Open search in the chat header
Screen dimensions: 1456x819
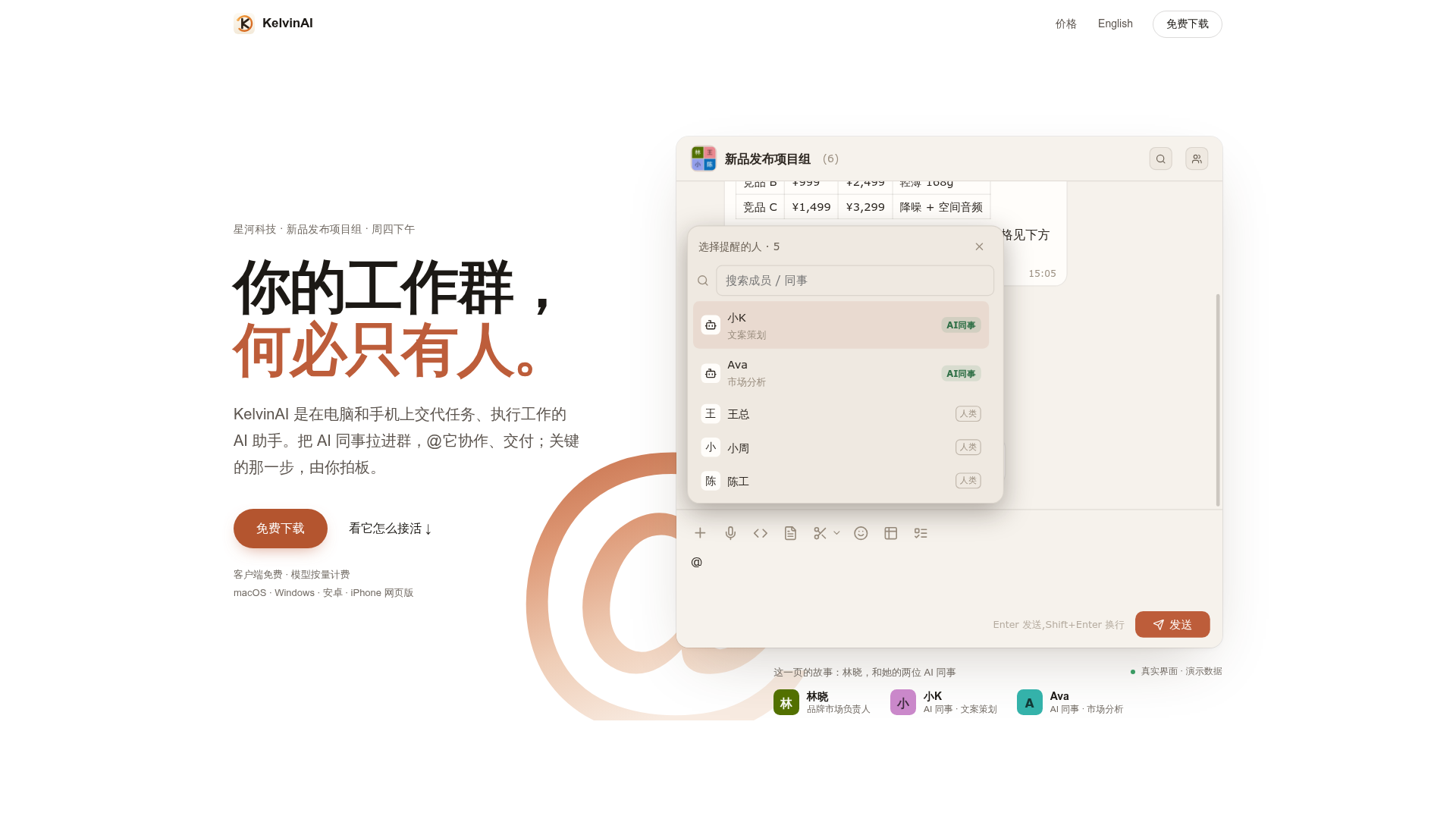click(x=1160, y=158)
